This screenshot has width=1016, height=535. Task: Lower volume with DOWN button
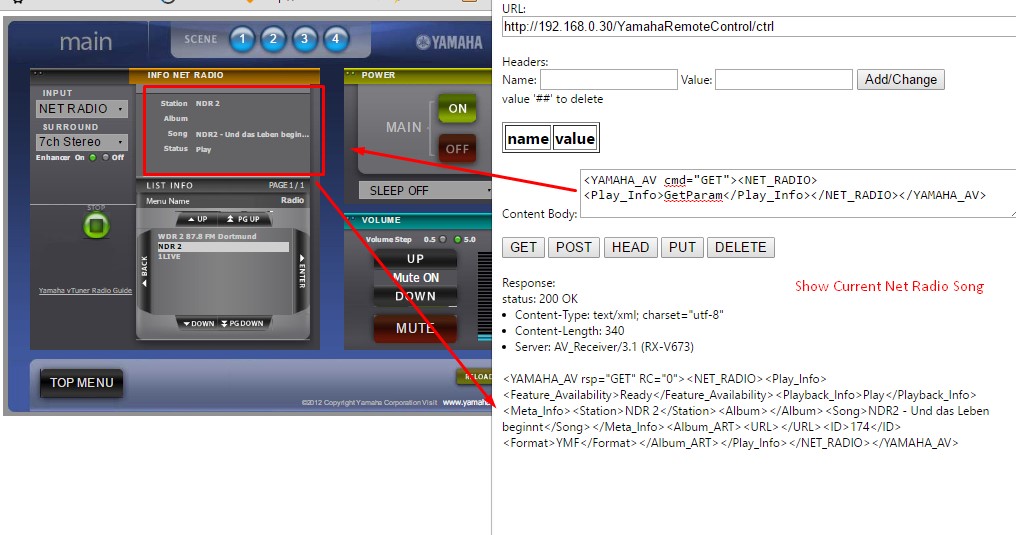[415, 296]
